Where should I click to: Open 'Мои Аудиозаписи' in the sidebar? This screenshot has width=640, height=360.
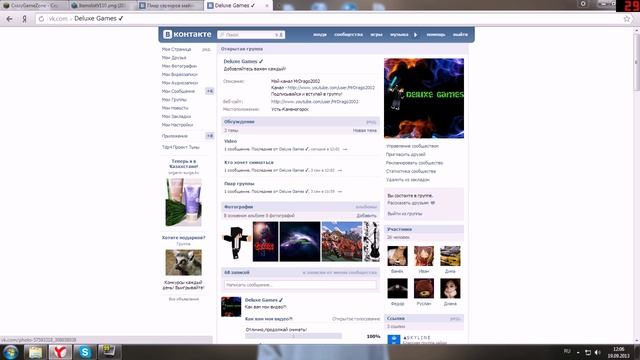tap(180, 83)
